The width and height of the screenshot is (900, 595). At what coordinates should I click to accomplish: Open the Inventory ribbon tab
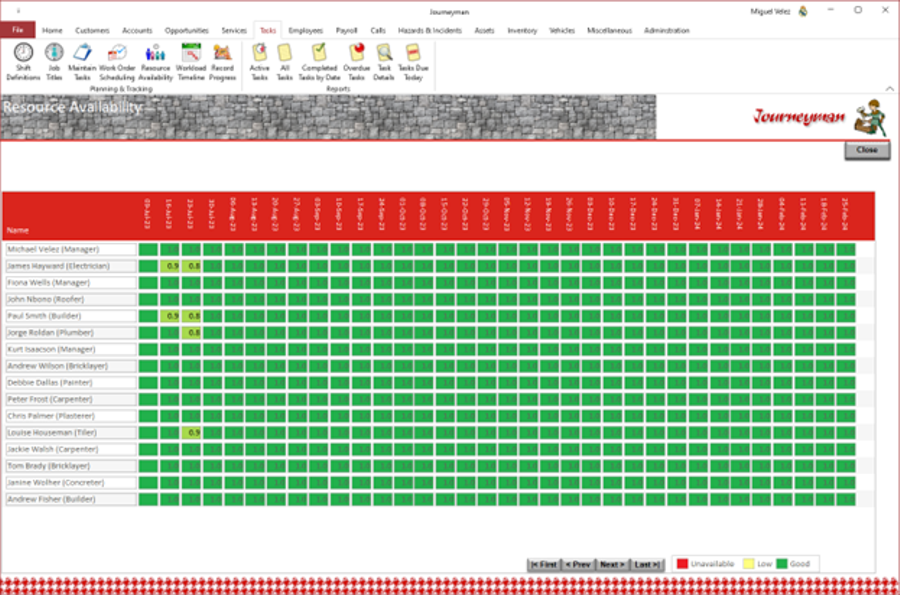(522, 30)
